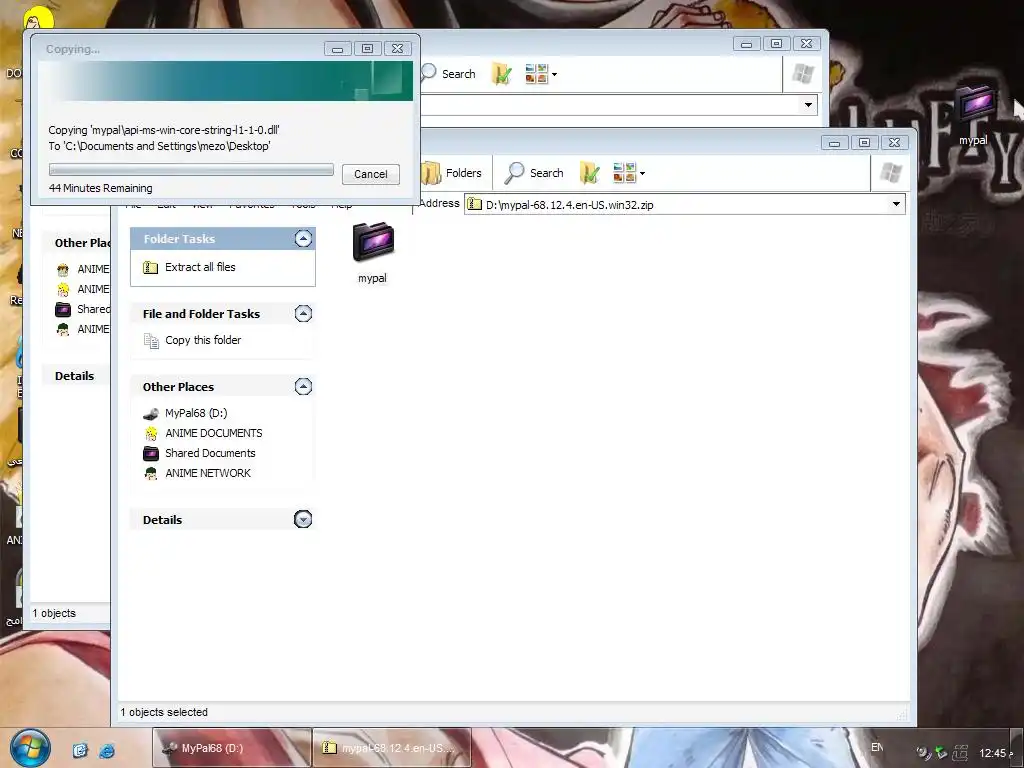Click the EN language indicator
Viewport: 1024px width, 768px height.
click(877, 747)
